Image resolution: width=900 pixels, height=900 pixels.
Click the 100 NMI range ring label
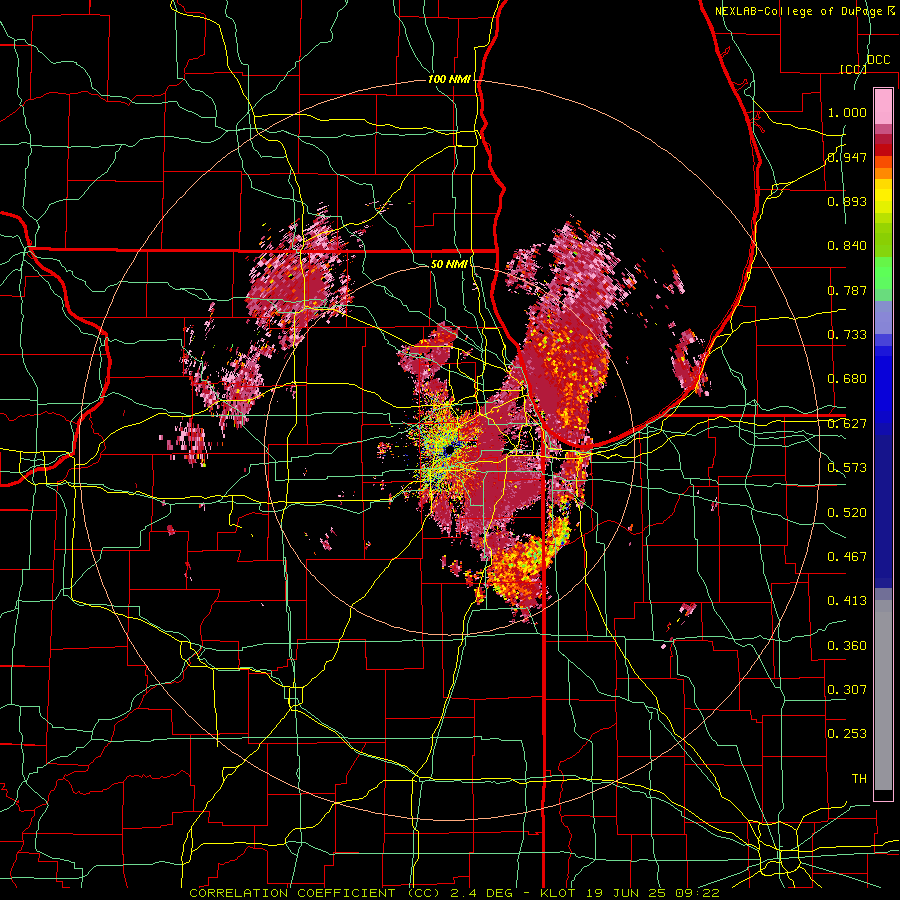pyautogui.click(x=449, y=79)
